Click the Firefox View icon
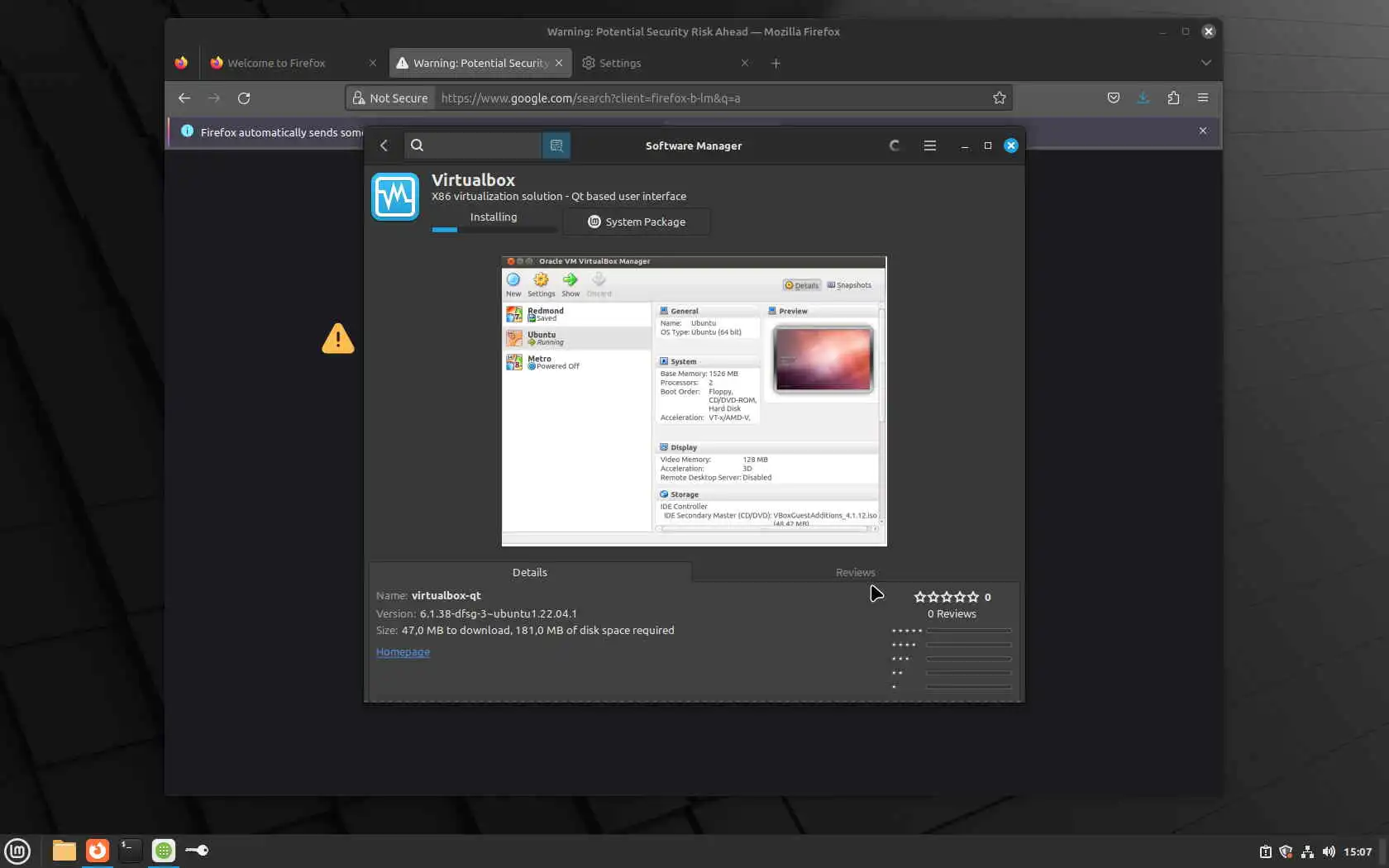 click(x=181, y=63)
